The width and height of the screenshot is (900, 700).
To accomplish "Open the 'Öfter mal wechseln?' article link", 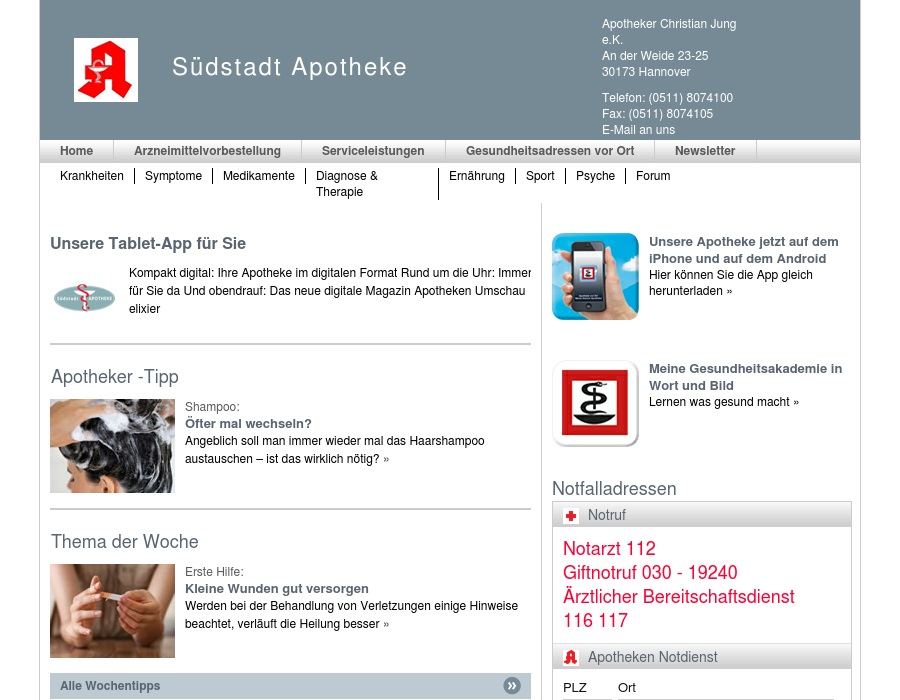I will click(x=248, y=424).
